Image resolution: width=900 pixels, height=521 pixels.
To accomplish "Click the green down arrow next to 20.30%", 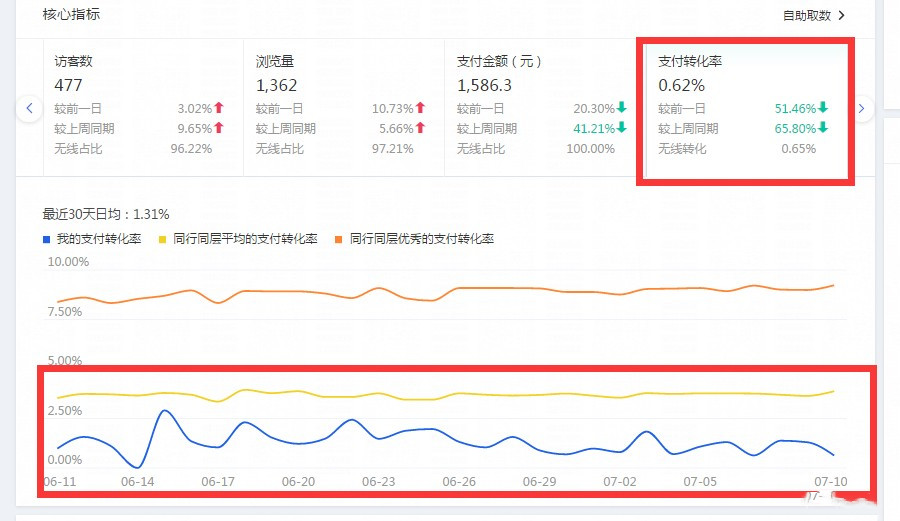I will [x=621, y=108].
